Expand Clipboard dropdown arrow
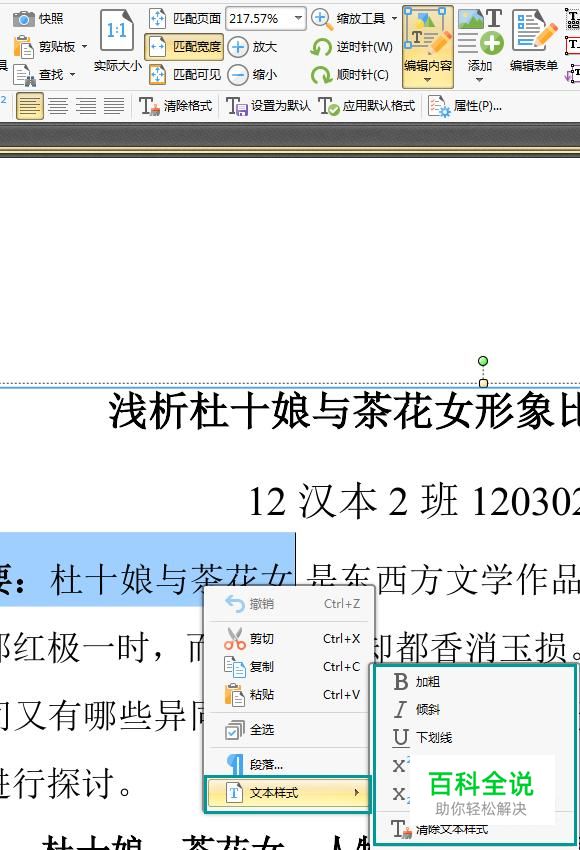This screenshot has height=850, width=580. pos(84,47)
